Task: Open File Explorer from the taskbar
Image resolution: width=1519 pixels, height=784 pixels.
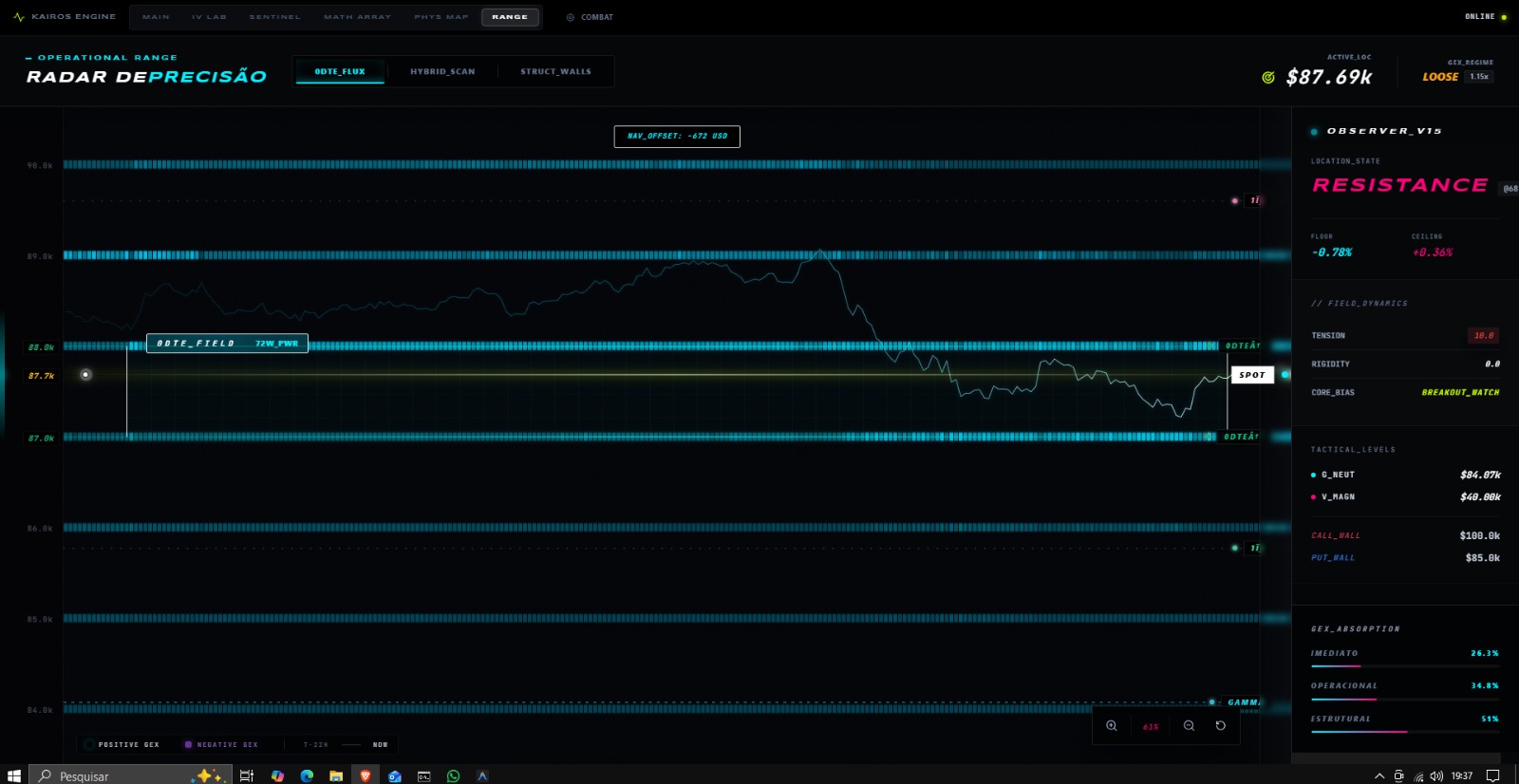Action: [x=336, y=775]
